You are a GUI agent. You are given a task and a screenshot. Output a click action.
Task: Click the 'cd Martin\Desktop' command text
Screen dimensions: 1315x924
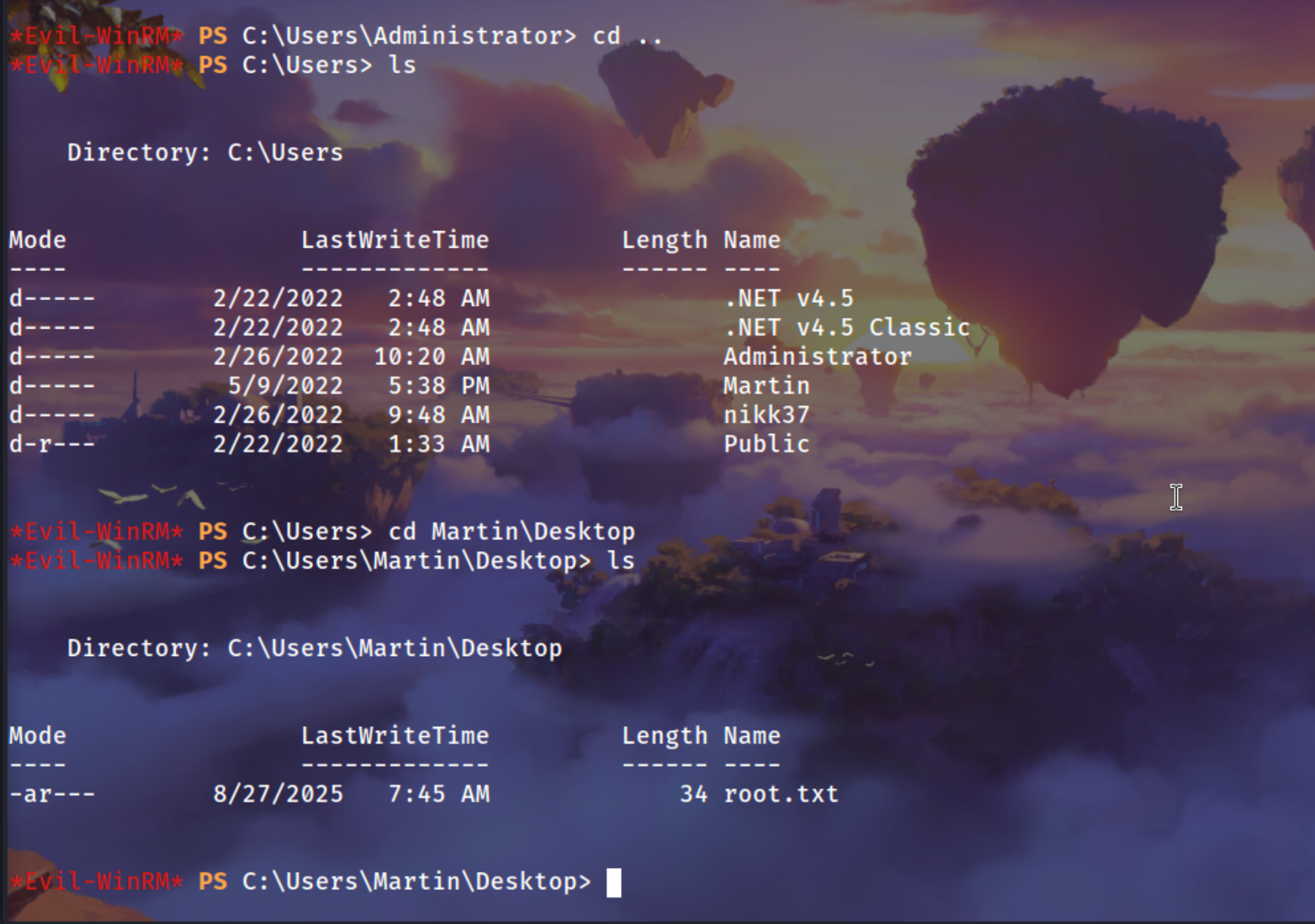[512, 532]
